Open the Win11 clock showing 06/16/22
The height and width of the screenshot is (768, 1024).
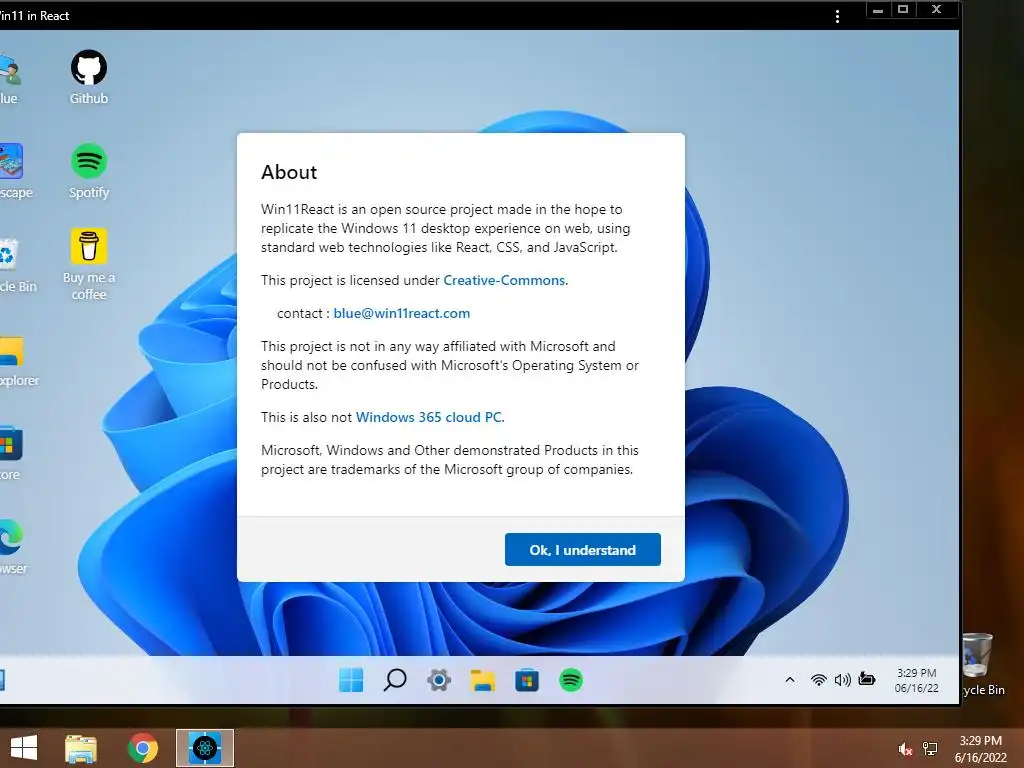[x=916, y=680]
